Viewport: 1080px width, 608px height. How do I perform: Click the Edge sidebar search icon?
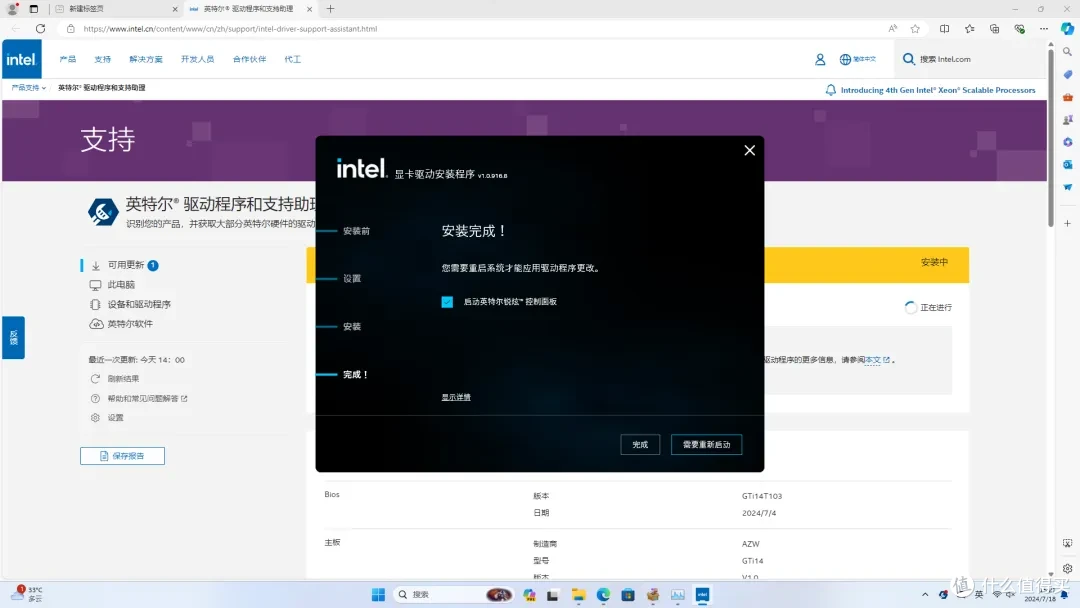1067,52
